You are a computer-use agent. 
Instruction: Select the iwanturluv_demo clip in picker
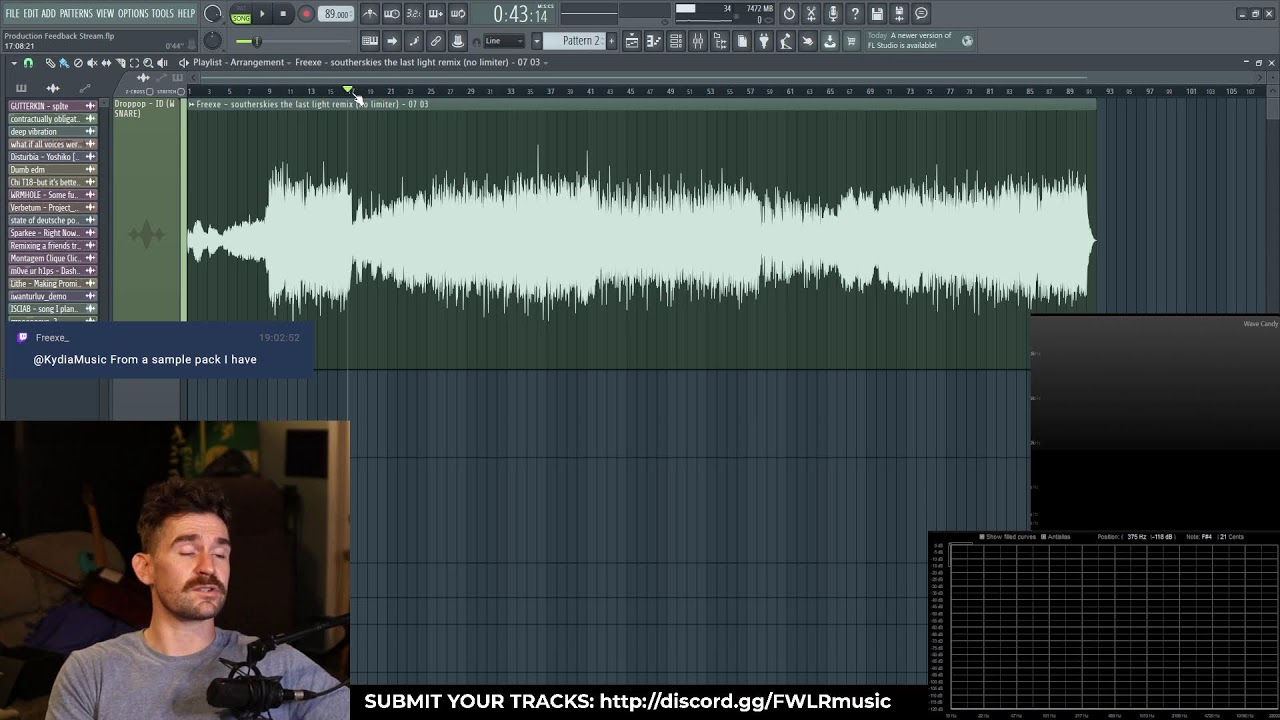pos(53,296)
